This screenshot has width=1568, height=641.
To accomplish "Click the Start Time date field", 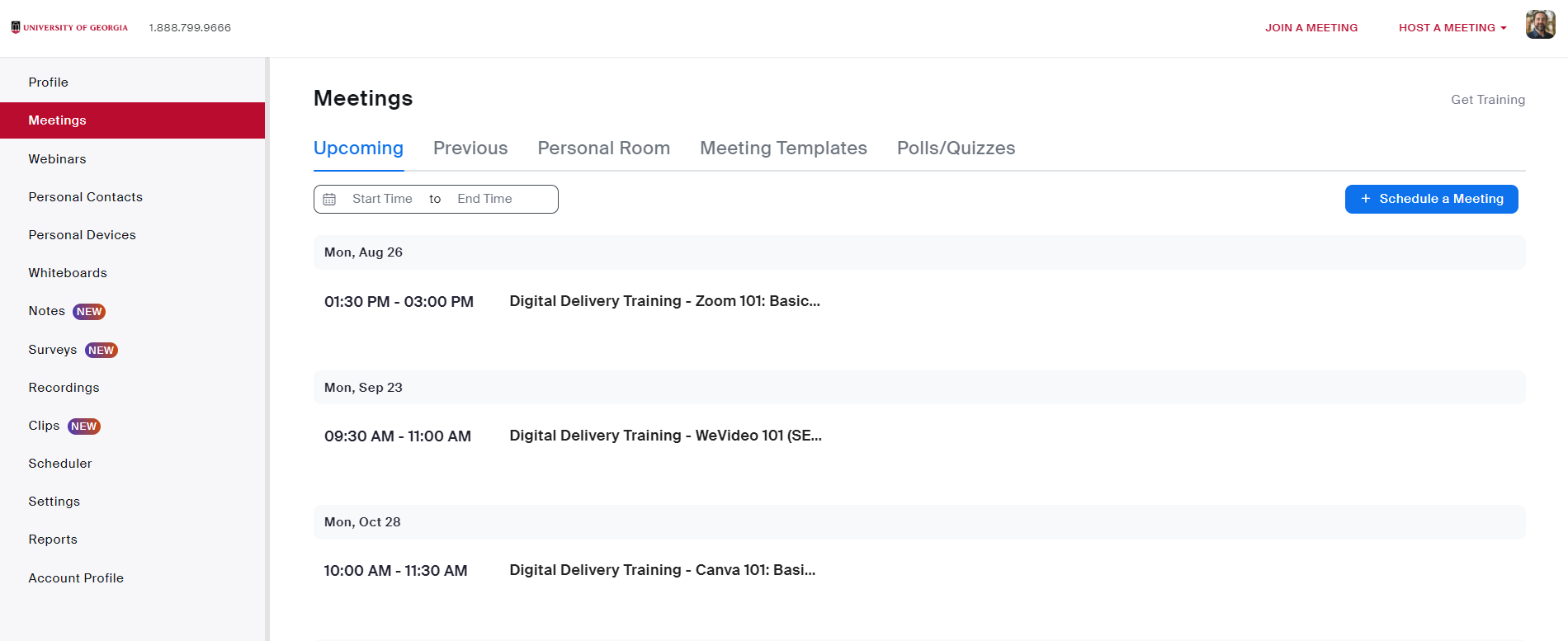I will [382, 199].
